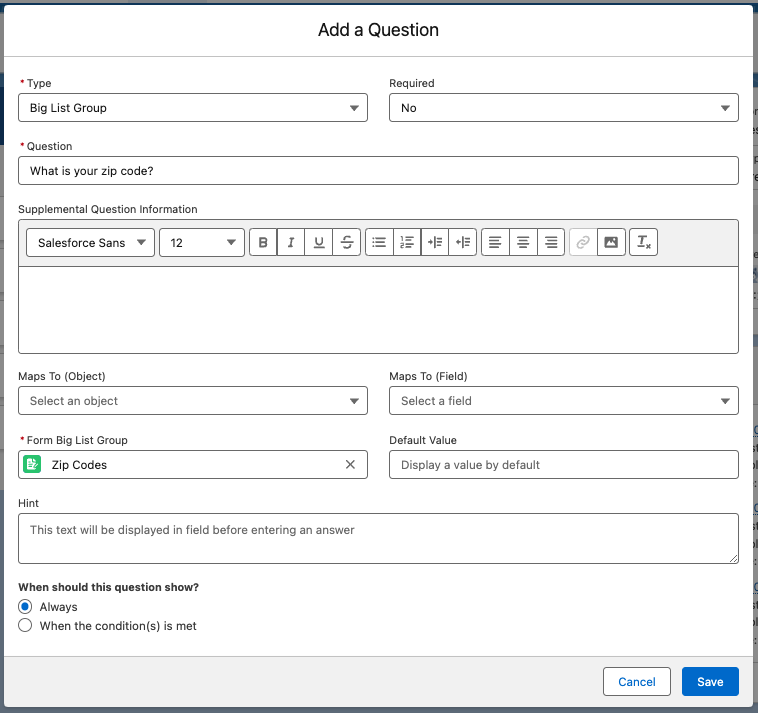Viewport: 758px width, 713px height.
Task: Insert a numbered list
Action: pyautogui.click(x=407, y=242)
